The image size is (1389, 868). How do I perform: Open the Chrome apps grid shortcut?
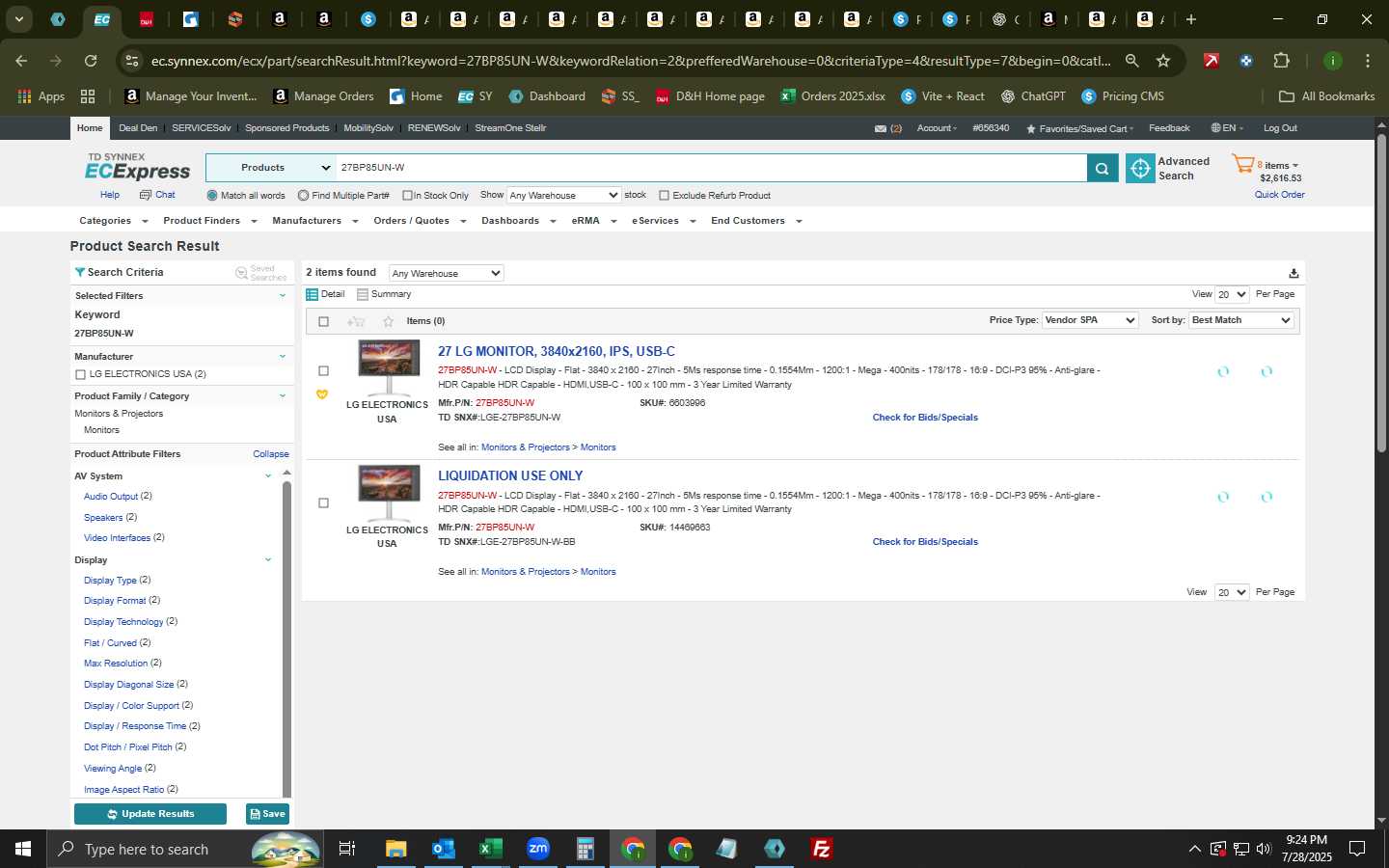[88, 96]
